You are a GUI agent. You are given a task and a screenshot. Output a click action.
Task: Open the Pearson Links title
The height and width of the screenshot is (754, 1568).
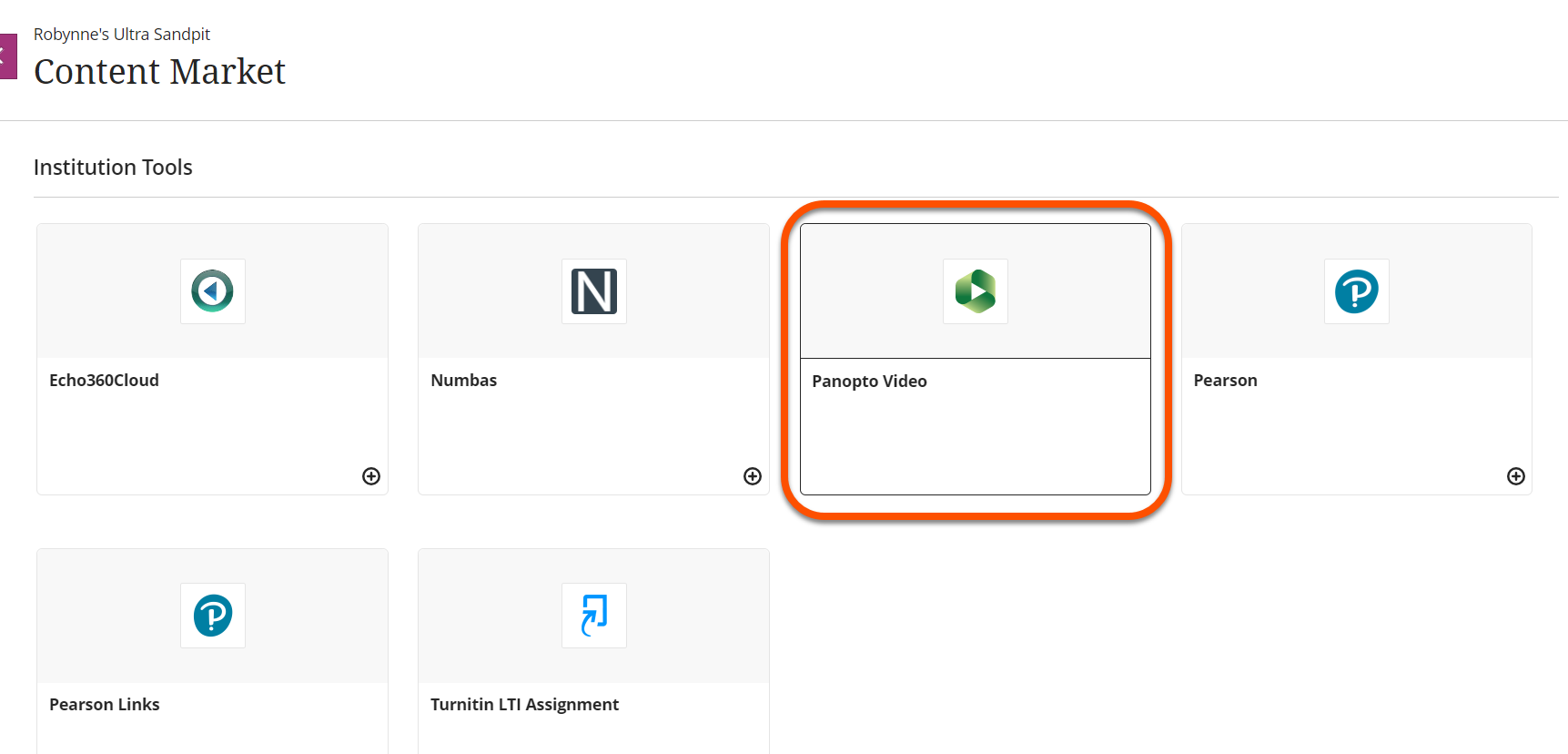tap(104, 705)
